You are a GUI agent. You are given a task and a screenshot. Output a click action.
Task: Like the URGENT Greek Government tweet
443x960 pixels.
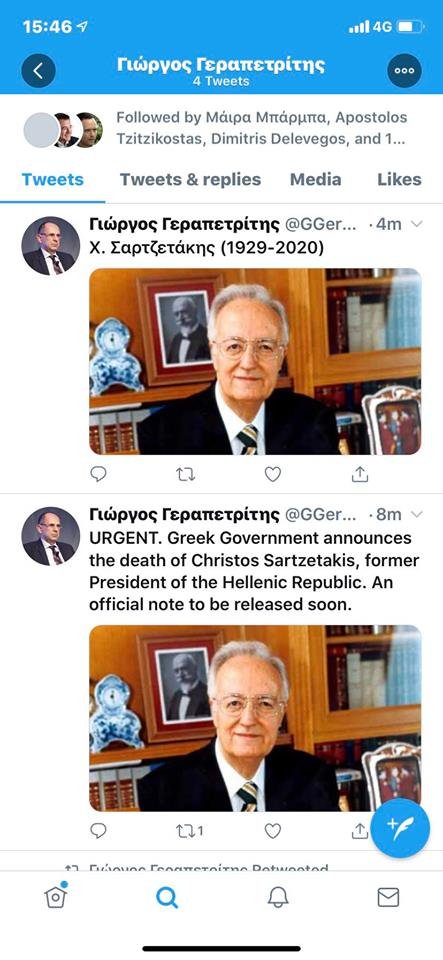pos(272,830)
